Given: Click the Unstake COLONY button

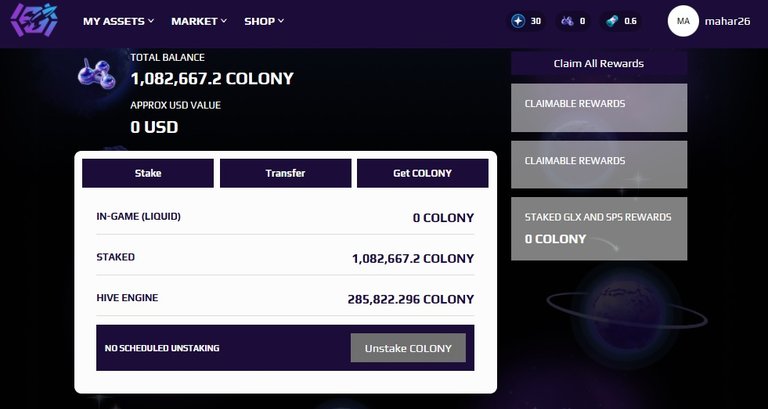Looking at the screenshot, I should [408, 348].
